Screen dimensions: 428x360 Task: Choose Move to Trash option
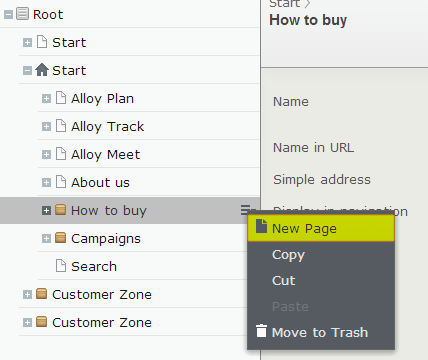321,332
